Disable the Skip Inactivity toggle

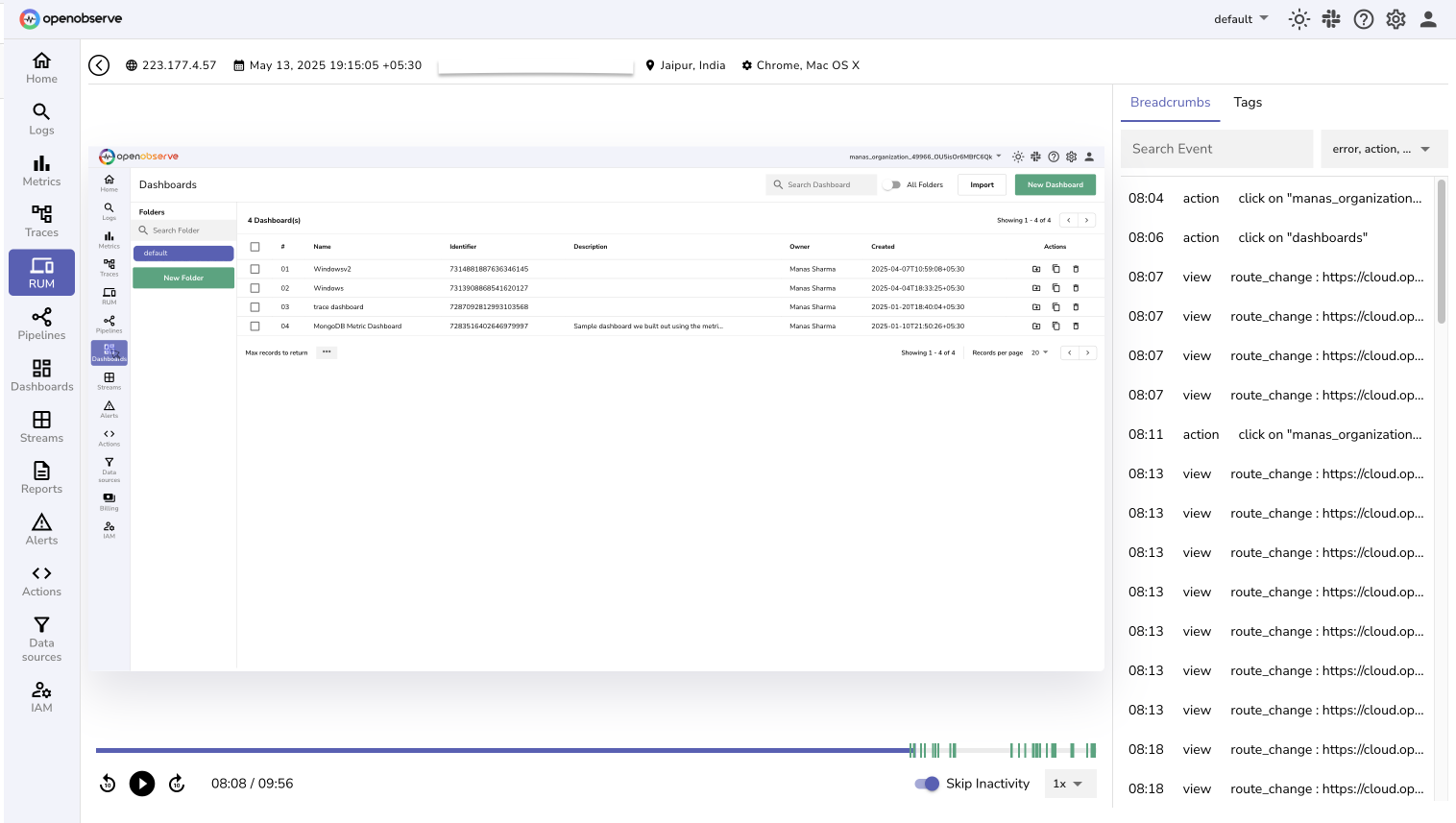click(925, 784)
